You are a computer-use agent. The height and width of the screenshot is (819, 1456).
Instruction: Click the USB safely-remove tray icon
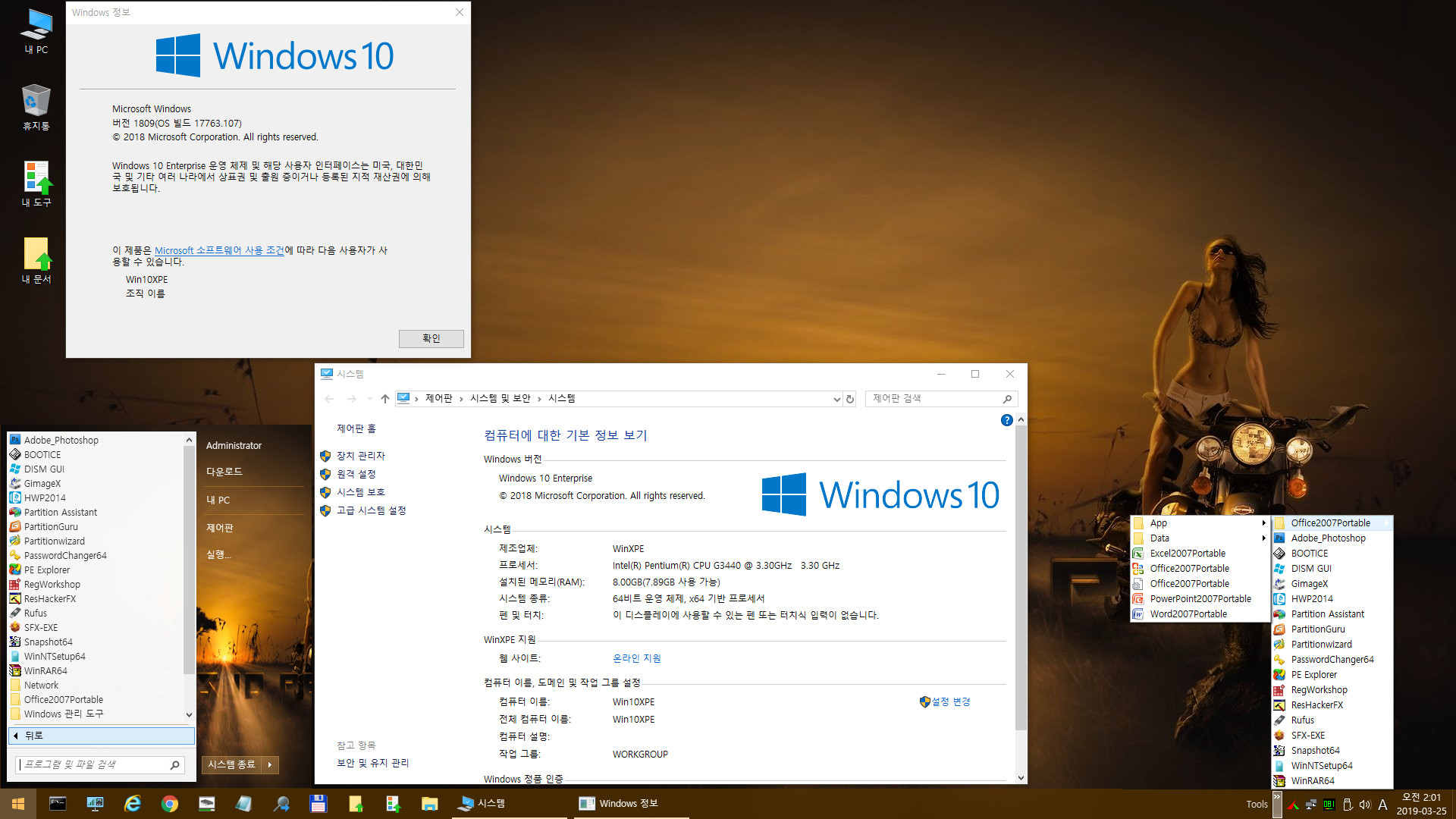click(x=1348, y=805)
